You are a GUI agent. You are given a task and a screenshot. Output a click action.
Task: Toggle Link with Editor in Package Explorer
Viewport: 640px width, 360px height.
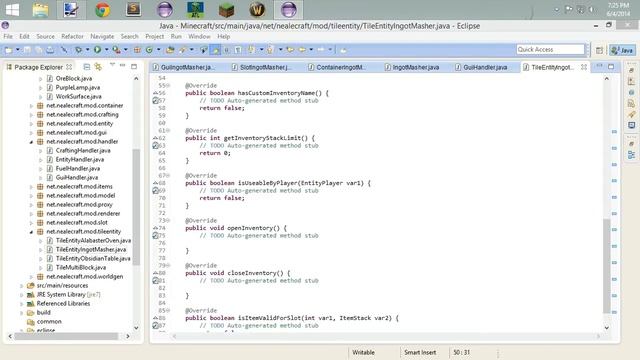(98, 67)
